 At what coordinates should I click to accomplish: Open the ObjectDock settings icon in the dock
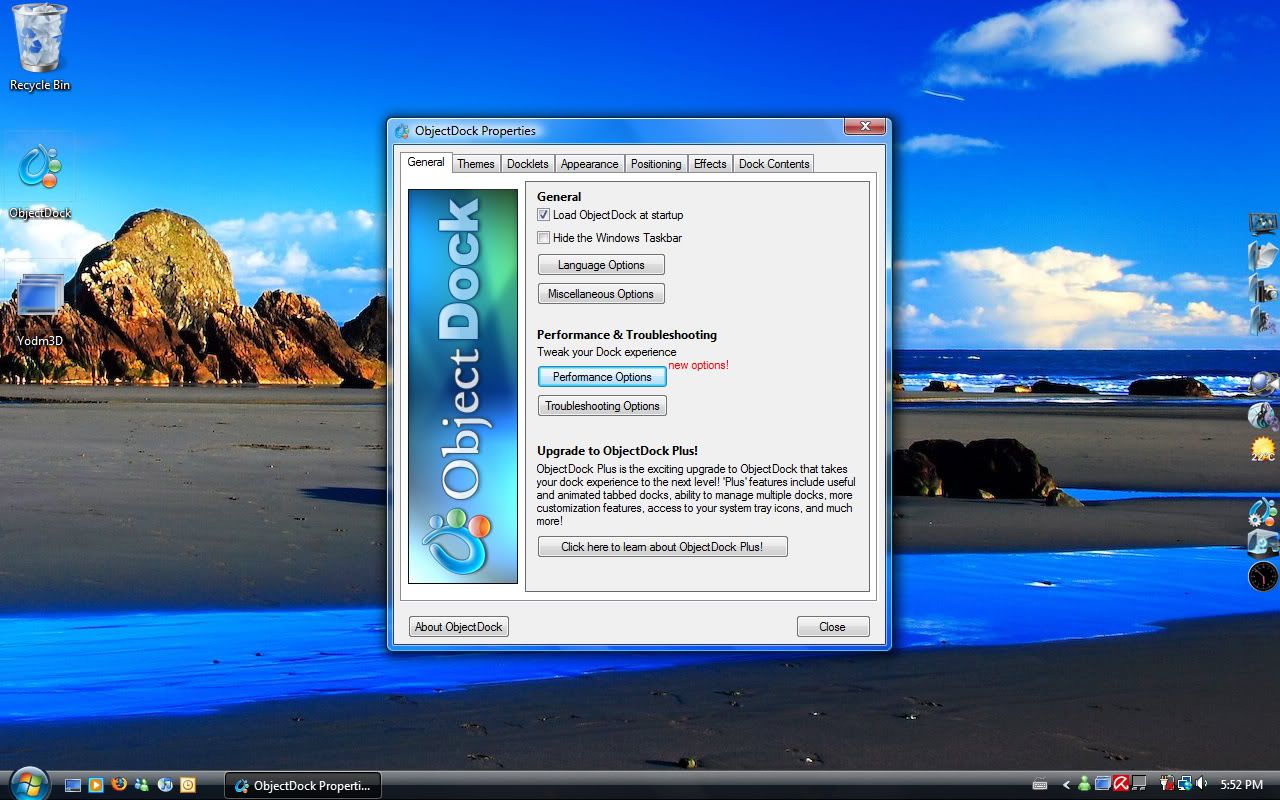click(1262, 512)
